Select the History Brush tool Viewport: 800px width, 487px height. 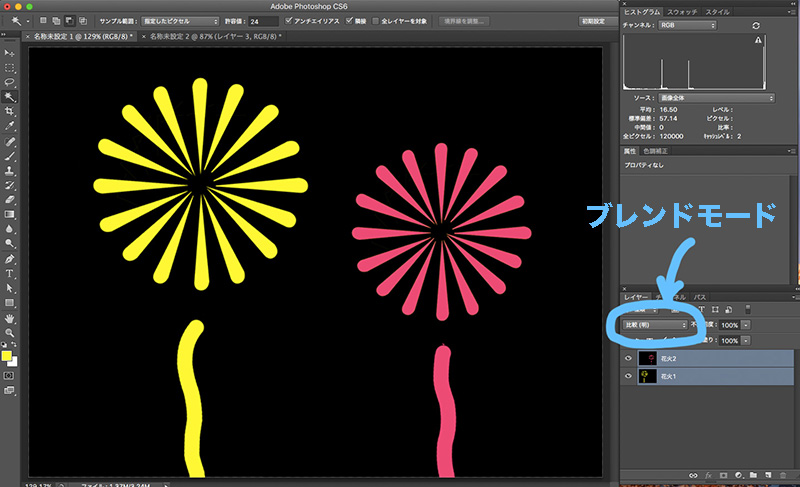pyautogui.click(x=10, y=186)
